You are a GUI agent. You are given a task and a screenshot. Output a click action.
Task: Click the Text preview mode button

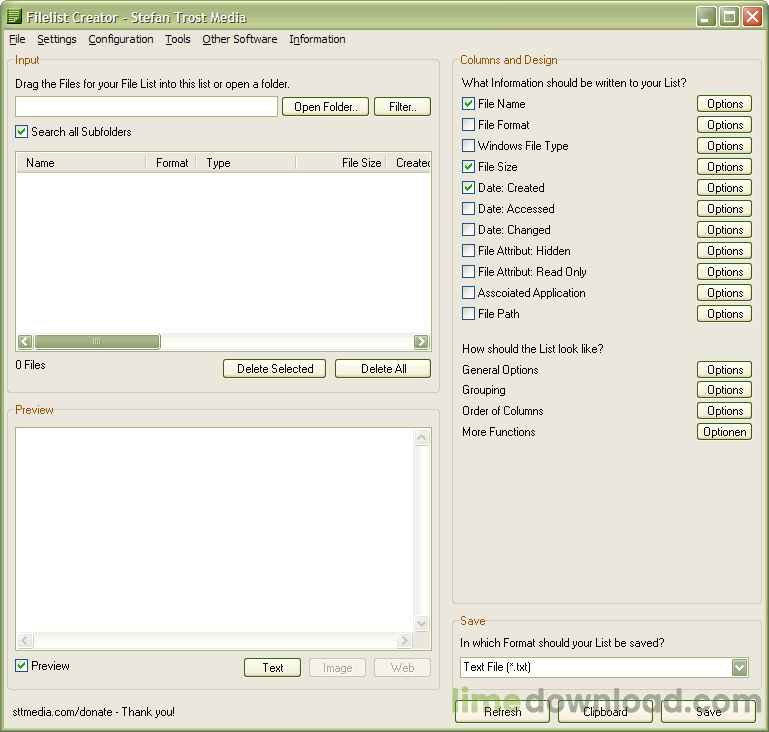[x=273, y=668]
